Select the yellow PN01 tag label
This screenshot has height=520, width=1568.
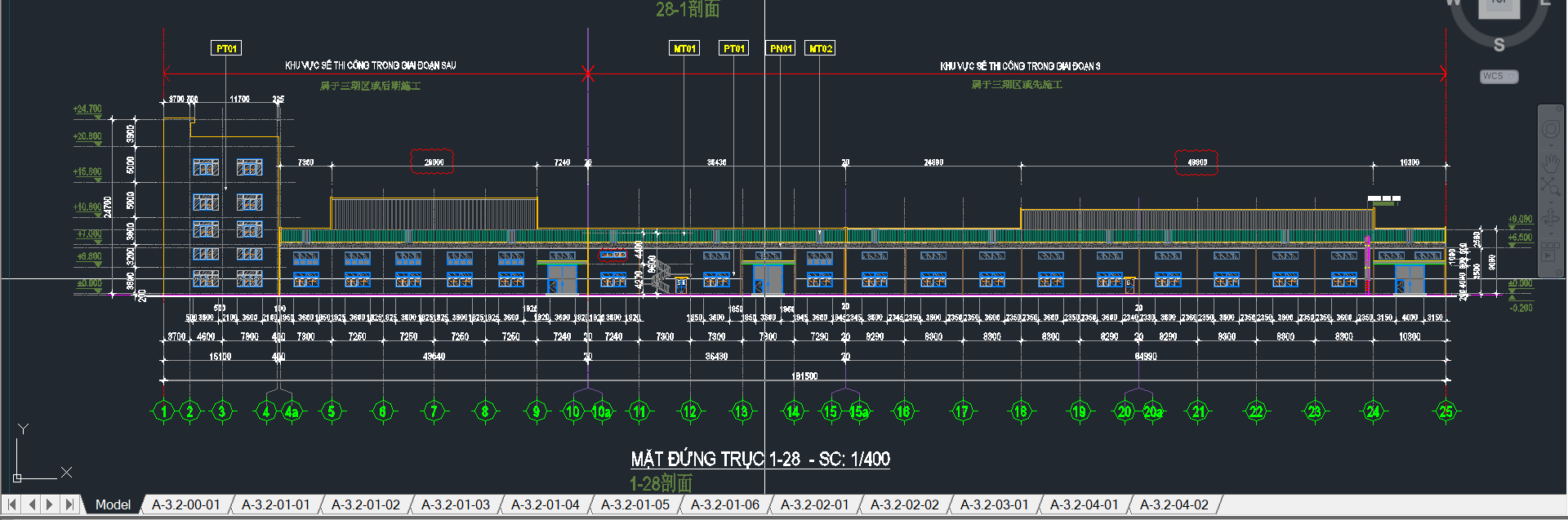click(781, 48)
